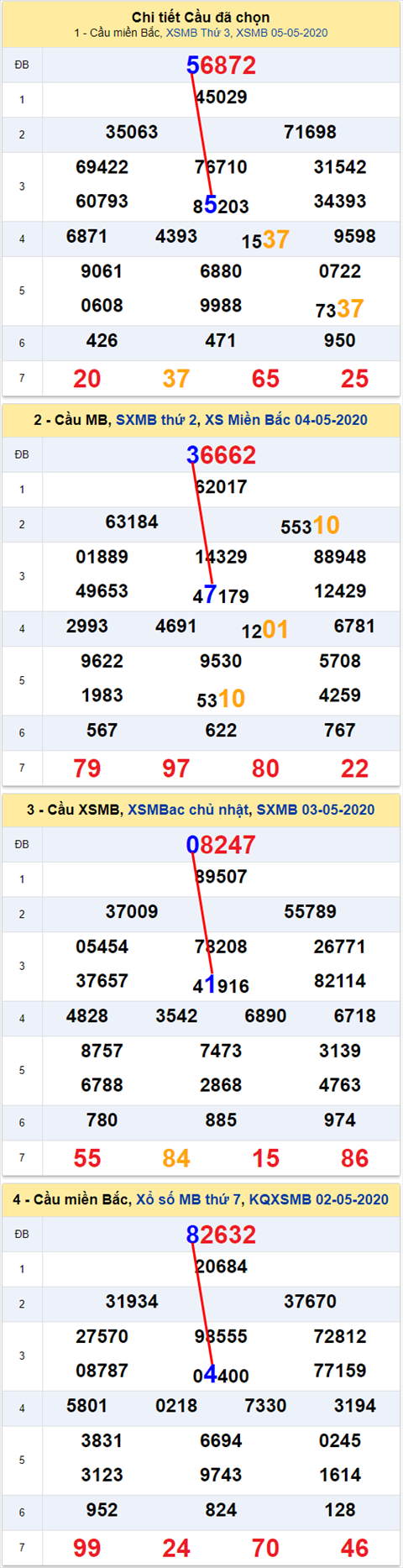Click the orange seventh prize number 84
The image size is (403, 1568).
coord(176,1158)
